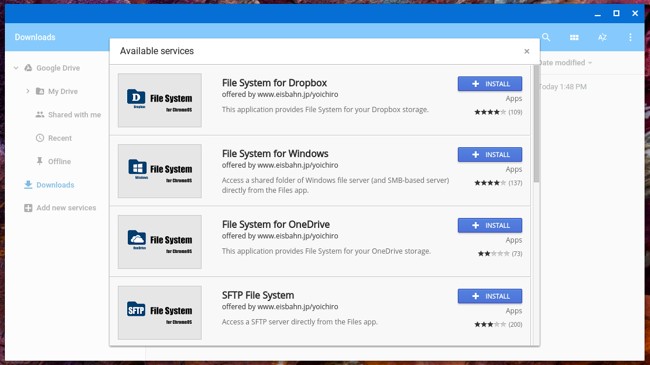Collapse the Google Drive tree
The width and height of the screenshot is (650, 365).
tap(16, 68)
